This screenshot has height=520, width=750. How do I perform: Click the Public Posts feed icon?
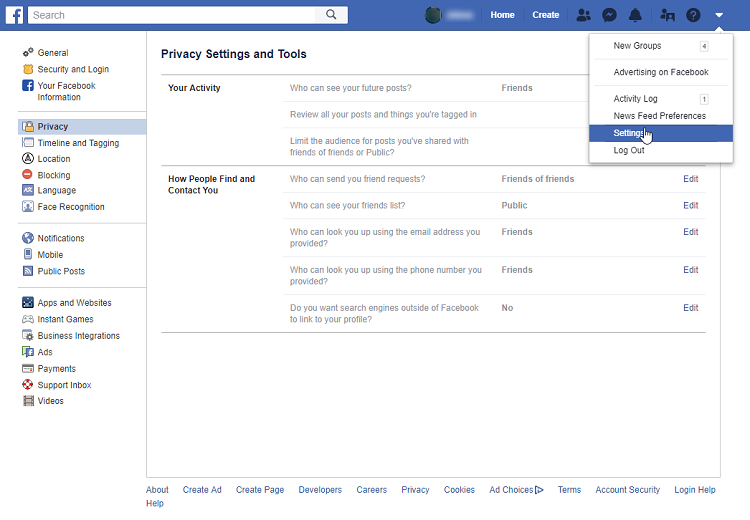point(28,271)
